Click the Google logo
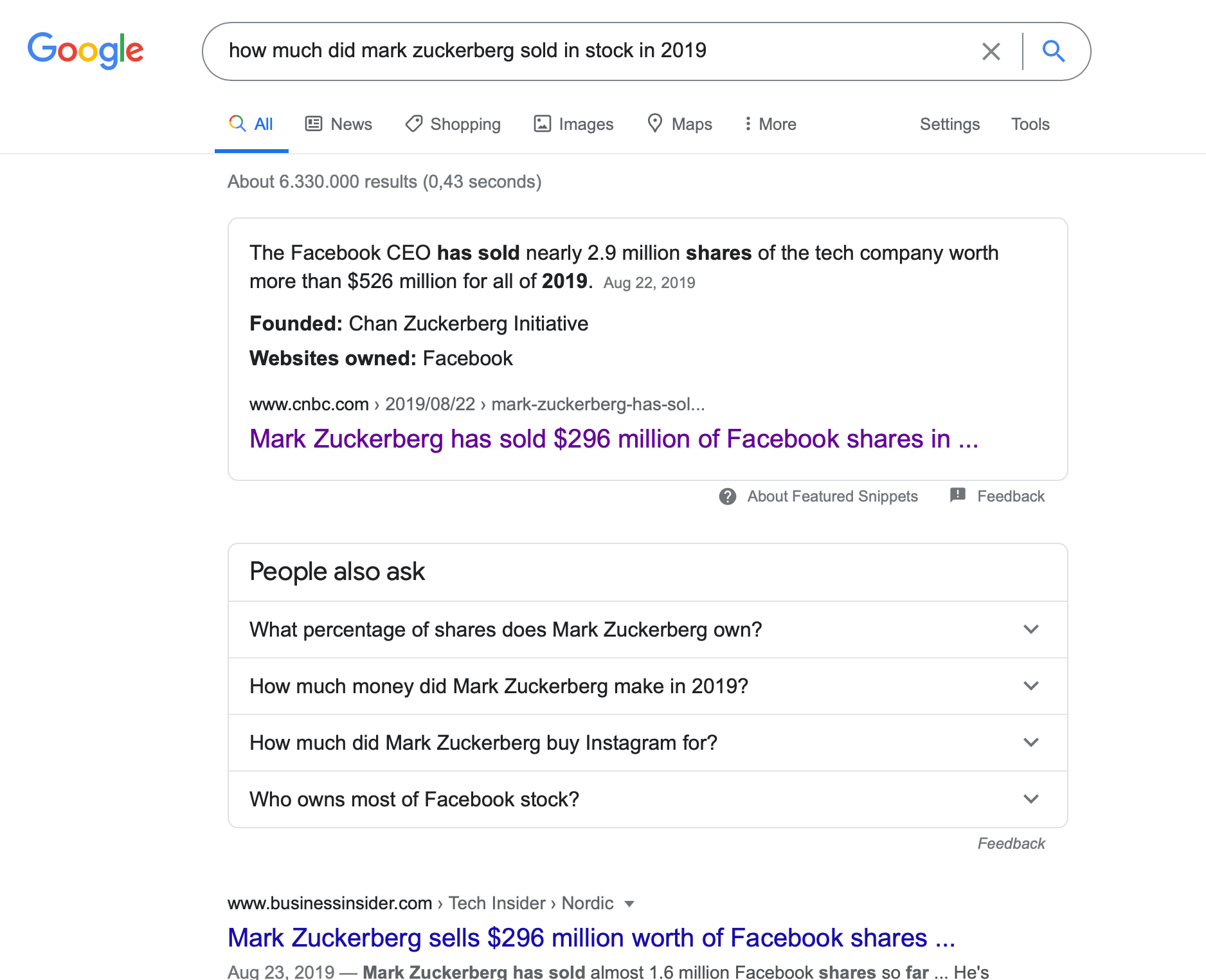Screen dimensions: 1206x980 (x=85, y=50)
